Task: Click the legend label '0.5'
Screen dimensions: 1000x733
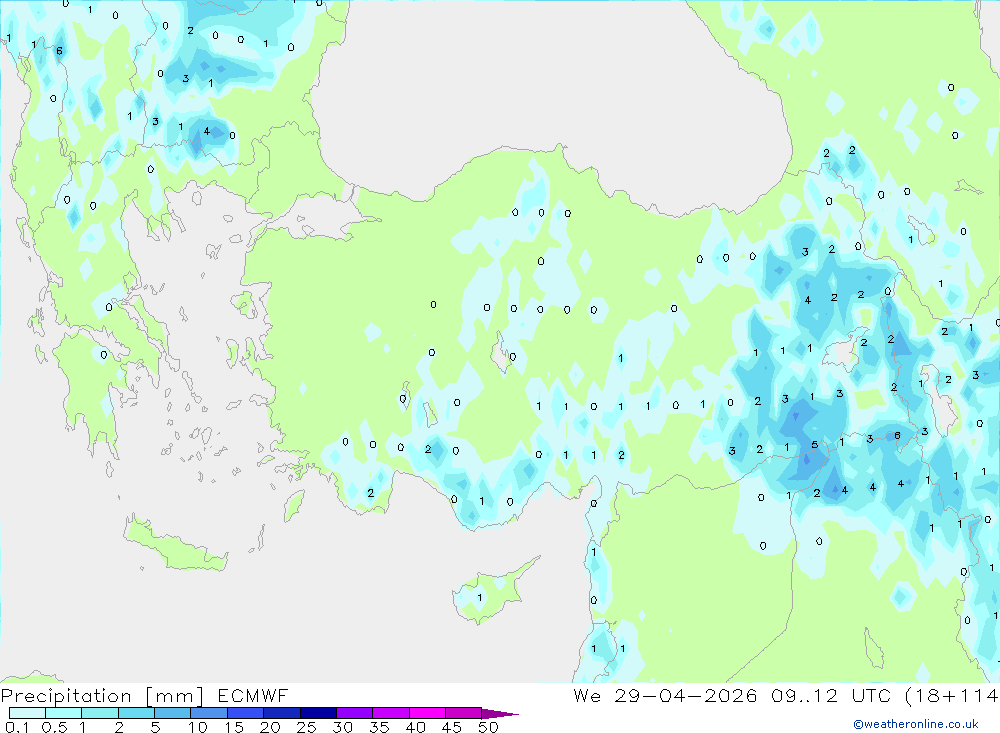Action: tap(54, 727)
